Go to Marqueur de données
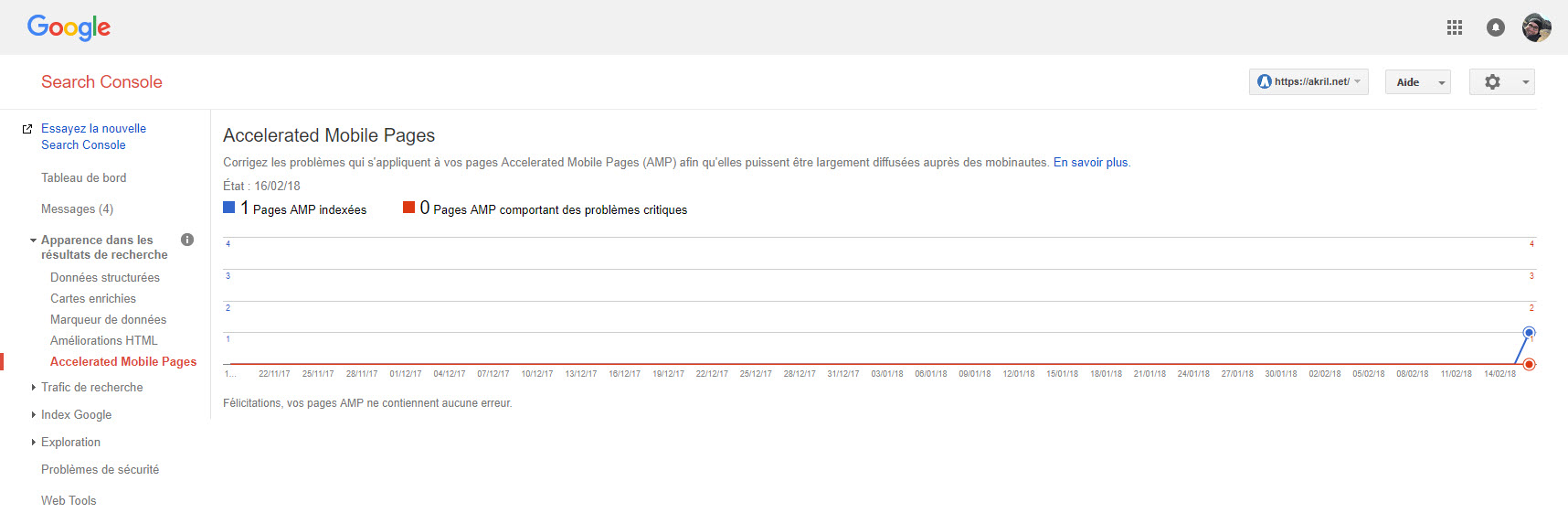 pyautogui.click(x=109, y=319)
